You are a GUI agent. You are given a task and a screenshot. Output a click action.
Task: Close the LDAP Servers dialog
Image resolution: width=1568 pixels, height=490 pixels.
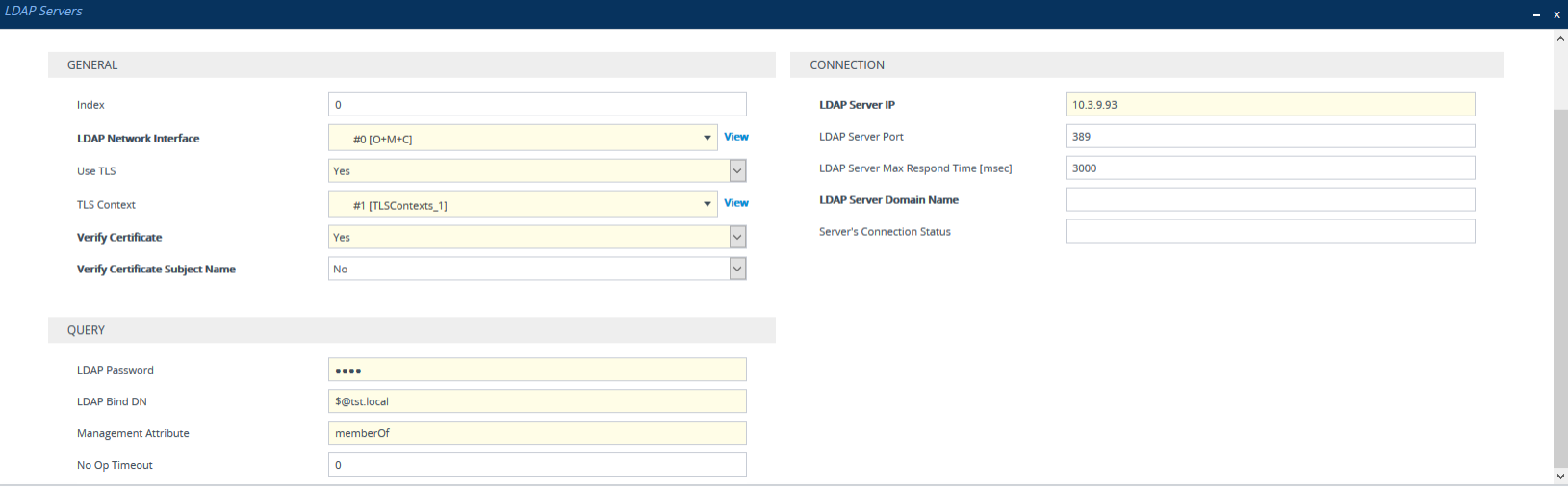tap(1556, 14)
